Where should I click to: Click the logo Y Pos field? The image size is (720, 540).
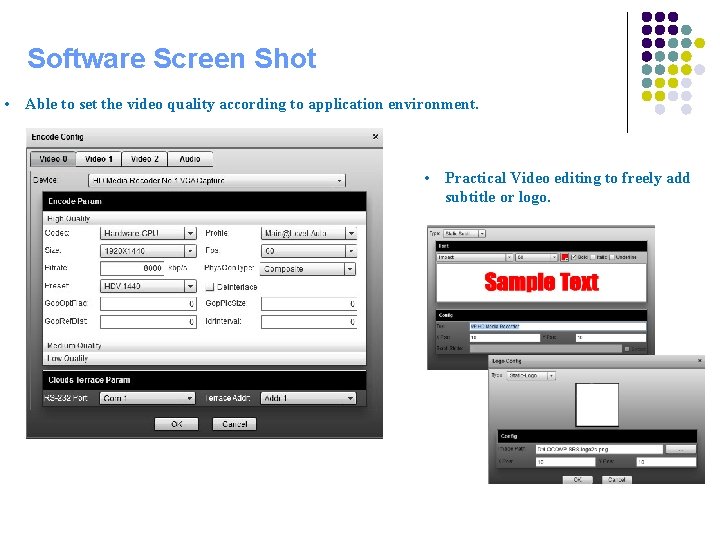click(666, 461)
